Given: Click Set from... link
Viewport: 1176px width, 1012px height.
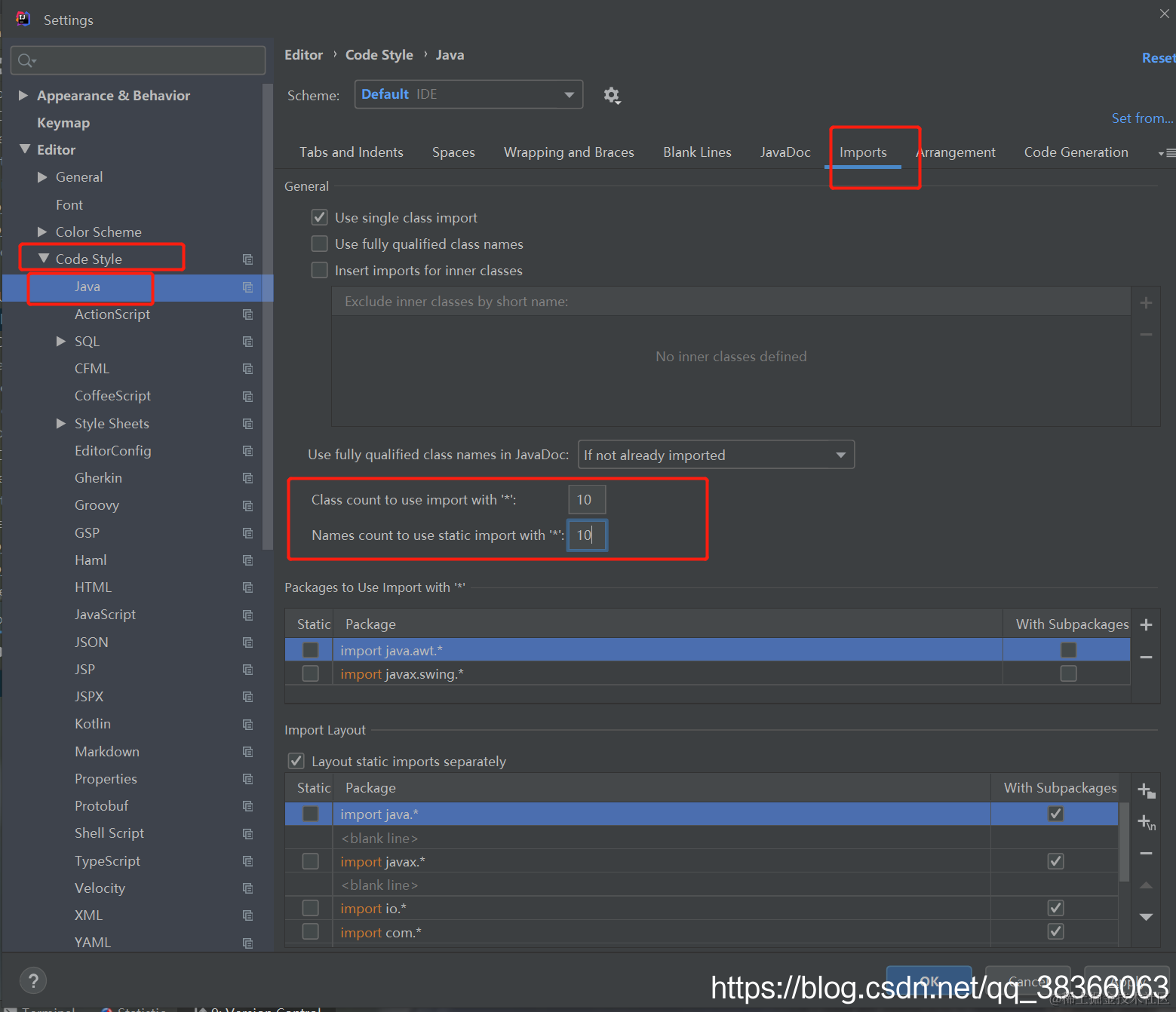Looking at the screenshot, I should [1143, 118].
